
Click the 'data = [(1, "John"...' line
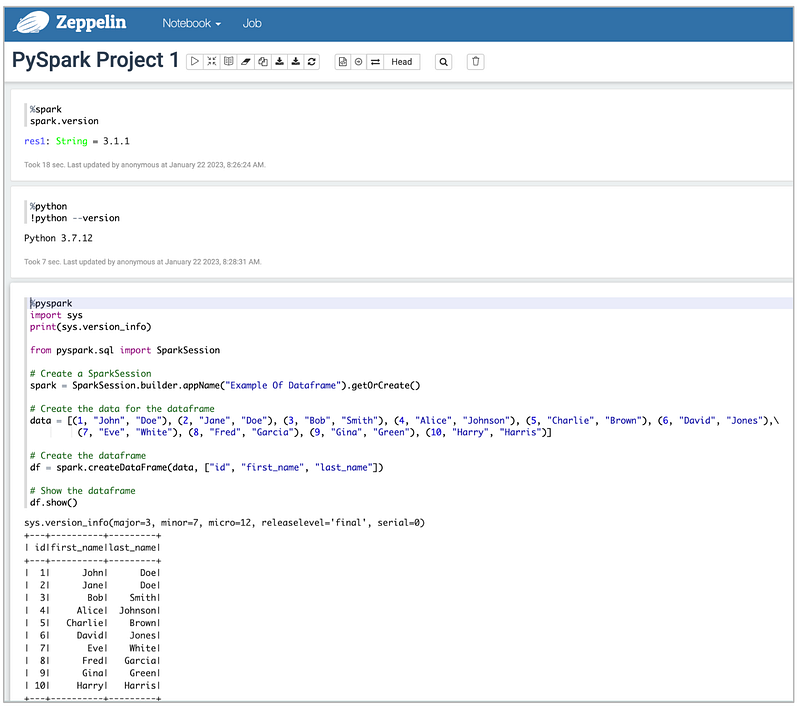(405, 420)
